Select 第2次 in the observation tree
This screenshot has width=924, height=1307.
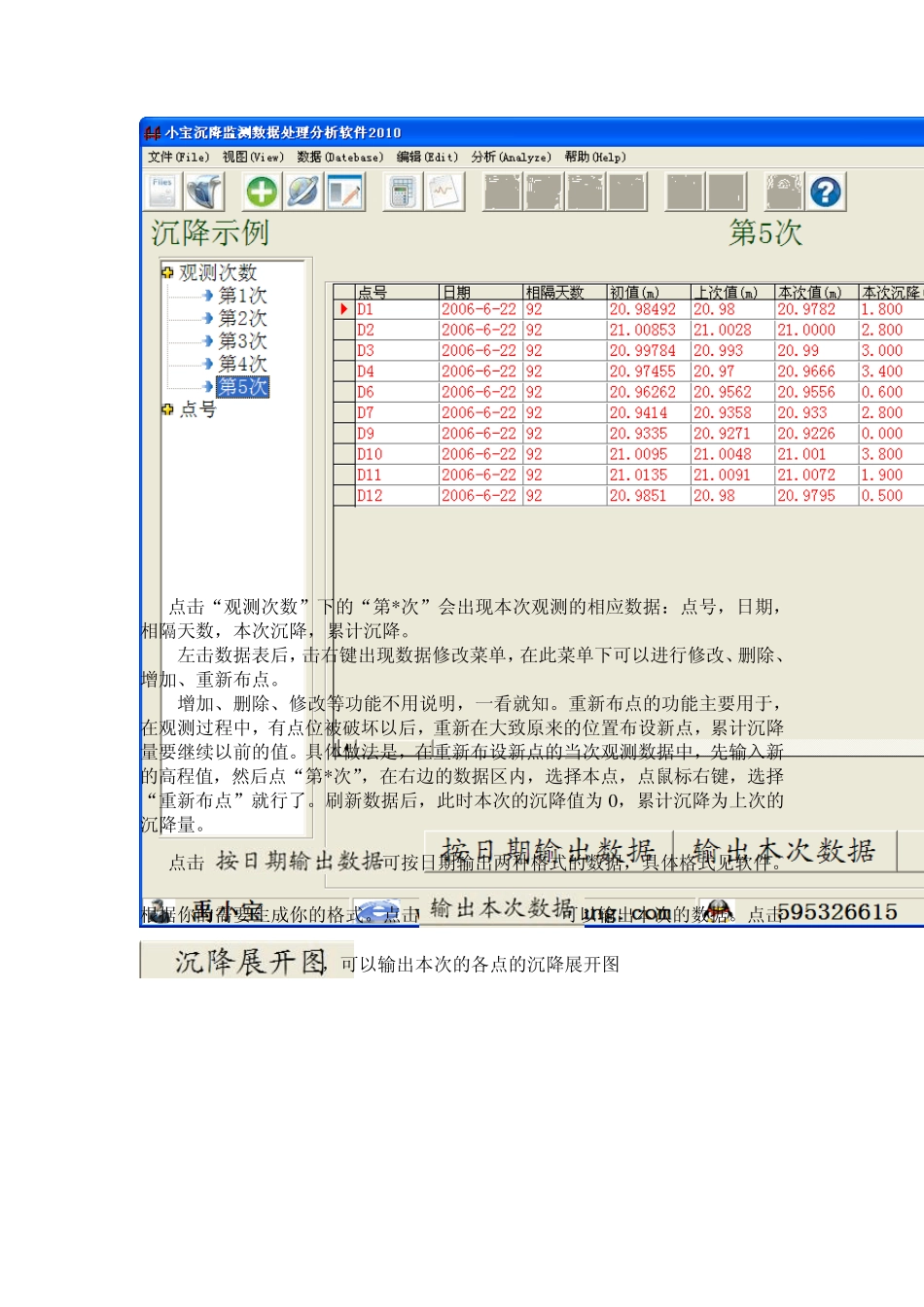[x=242, y=318]
